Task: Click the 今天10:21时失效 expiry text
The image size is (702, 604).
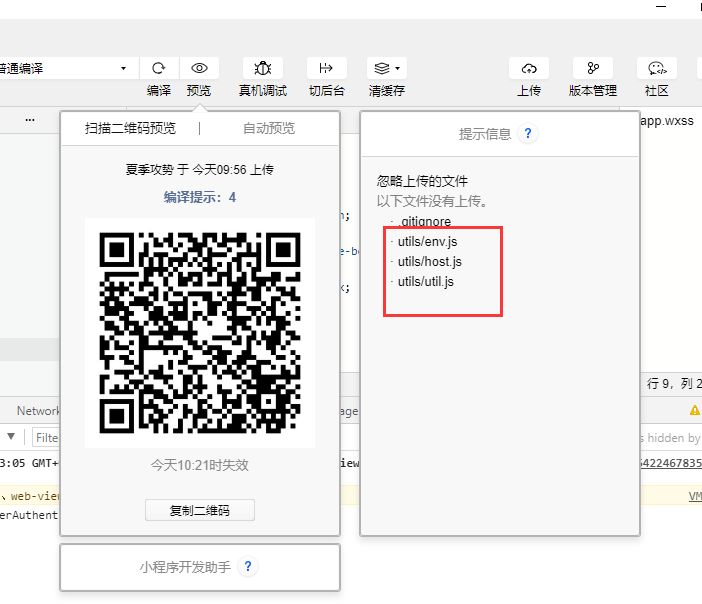Action: pyautogui.click(x=200, y=465)
